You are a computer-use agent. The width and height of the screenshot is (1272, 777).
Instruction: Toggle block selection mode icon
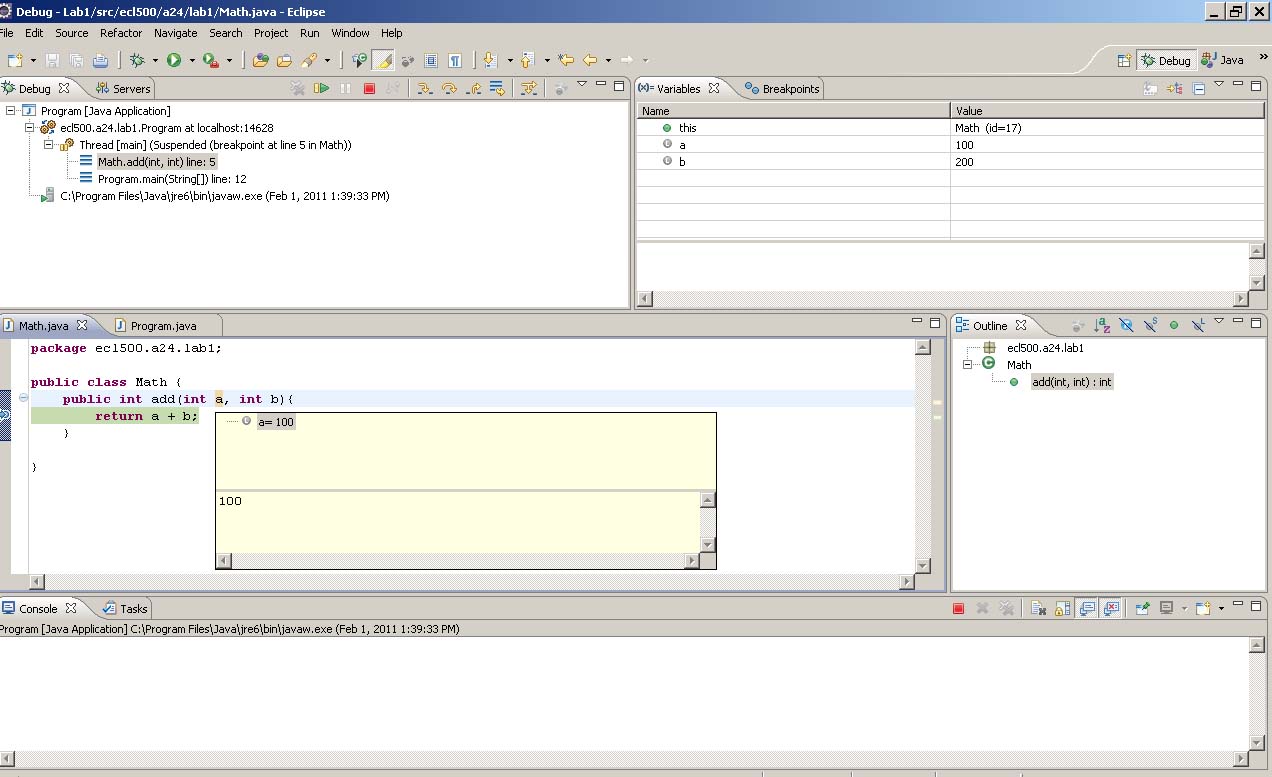click(431, 60)
